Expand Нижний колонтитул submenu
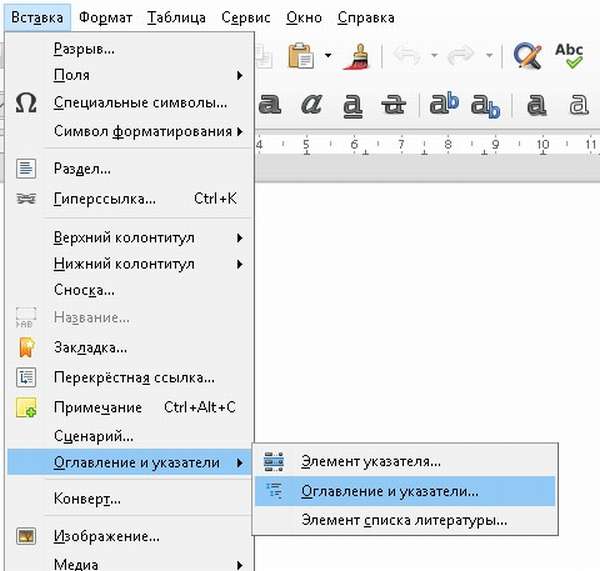Image resolution: width=600 pixels, height=571 pixels. tap(129, 264)
